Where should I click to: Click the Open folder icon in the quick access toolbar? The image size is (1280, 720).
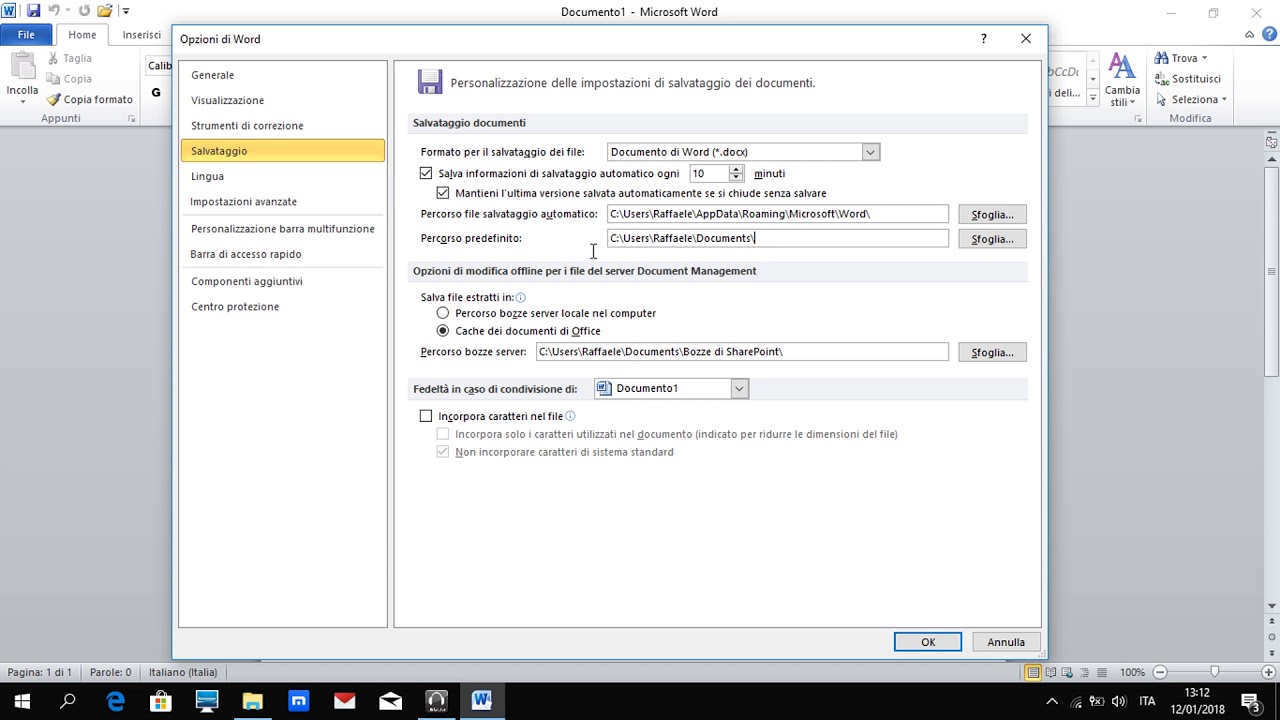tap(104, 11)
